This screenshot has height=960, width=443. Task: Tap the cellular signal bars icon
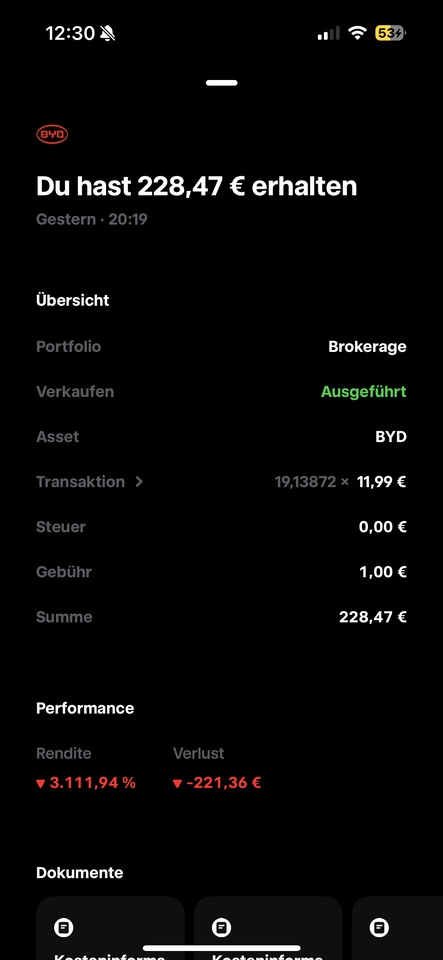tap(329, 34)
